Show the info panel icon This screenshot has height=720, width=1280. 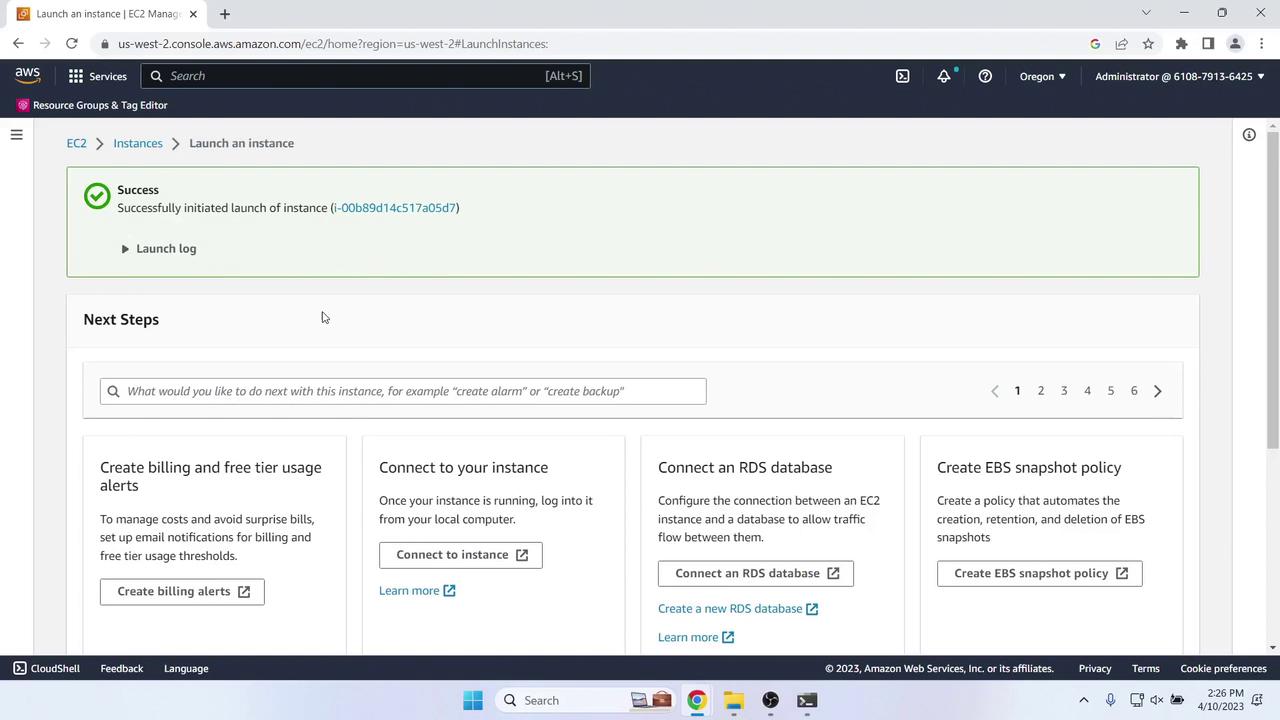pos(1249,135)
